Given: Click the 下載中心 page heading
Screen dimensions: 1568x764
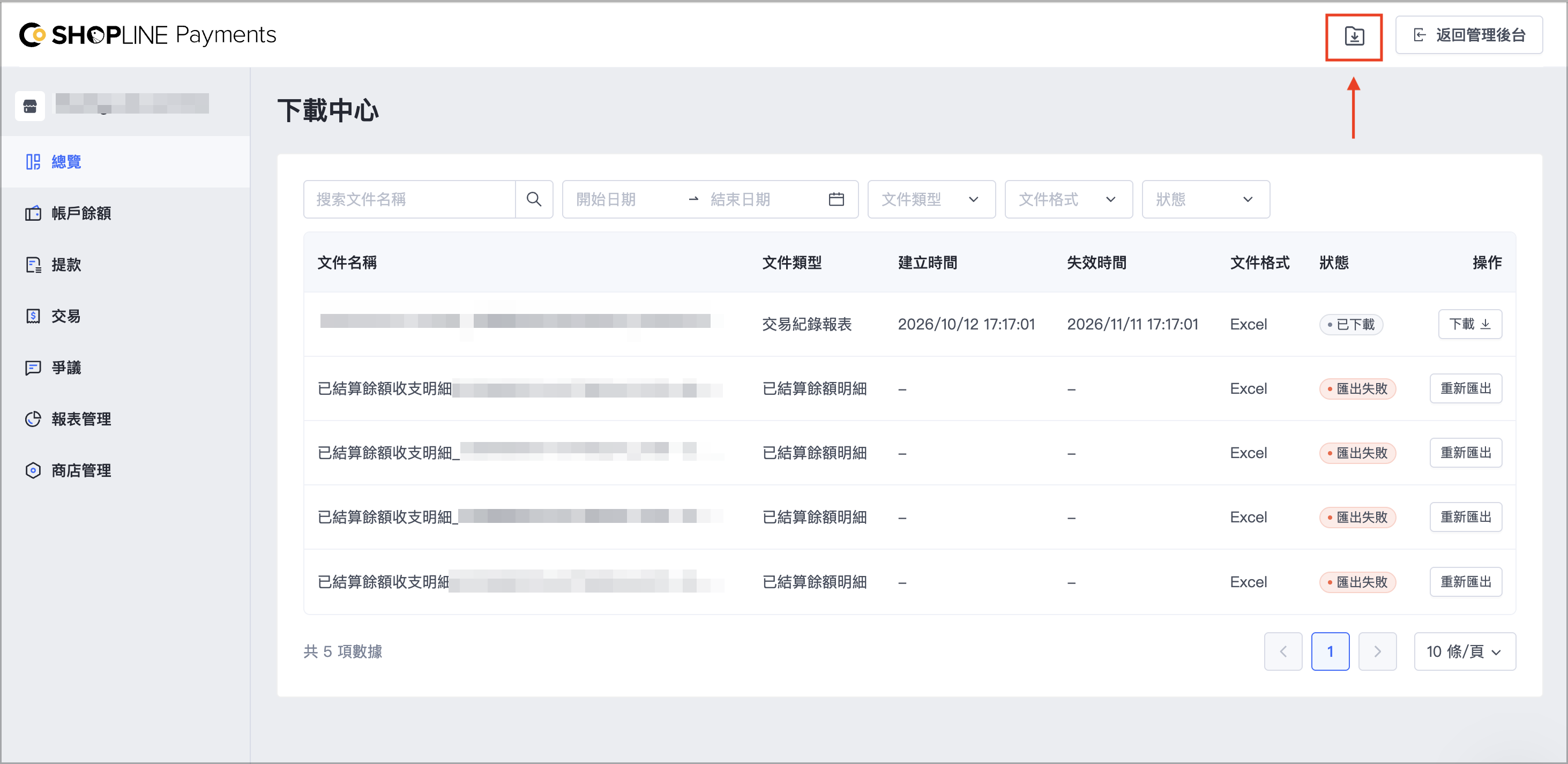Looking at the screenshot, I should click(x=328, y=111).
